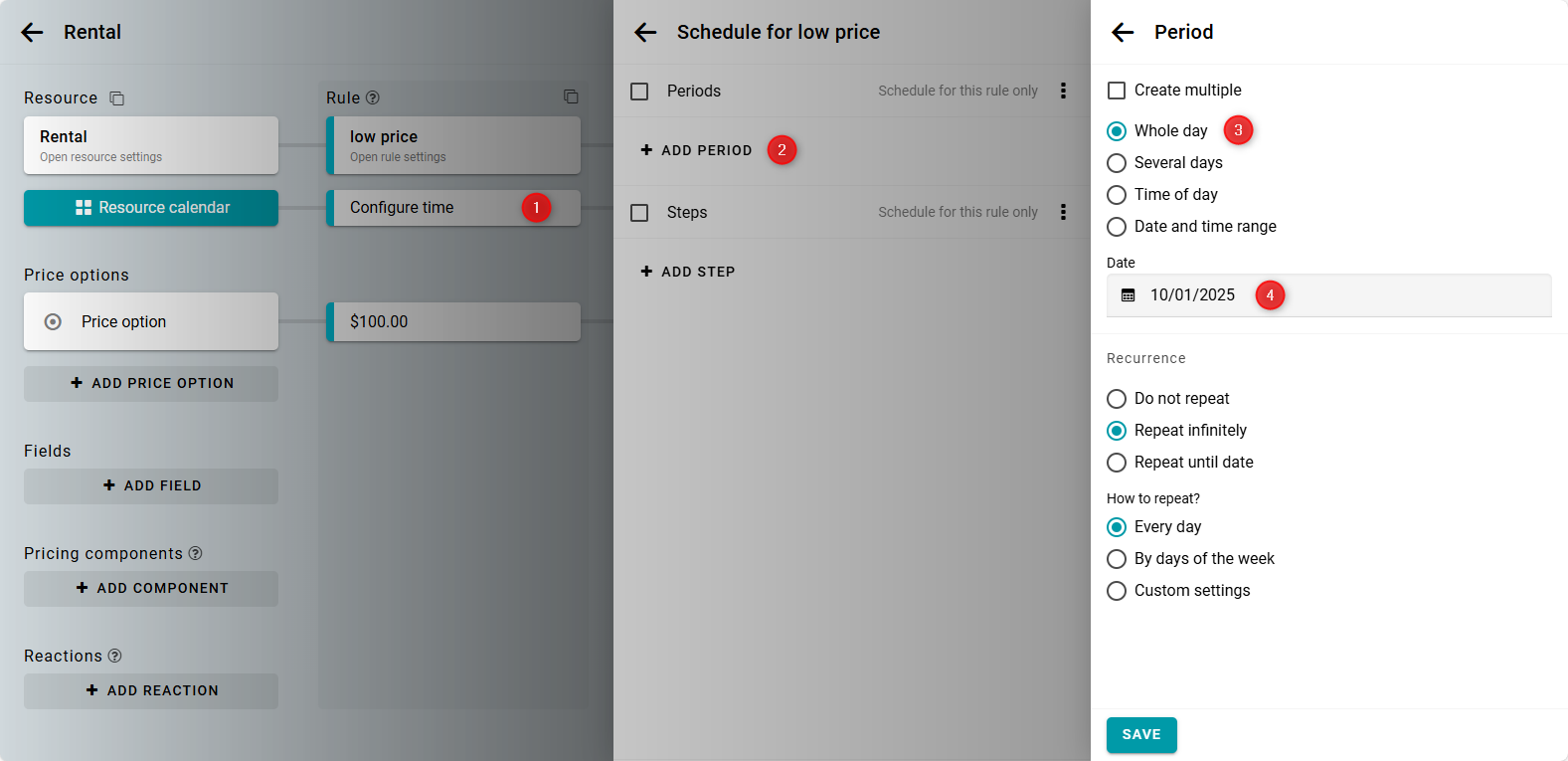Open the help icon next to Rule

[x=373, y=97]
